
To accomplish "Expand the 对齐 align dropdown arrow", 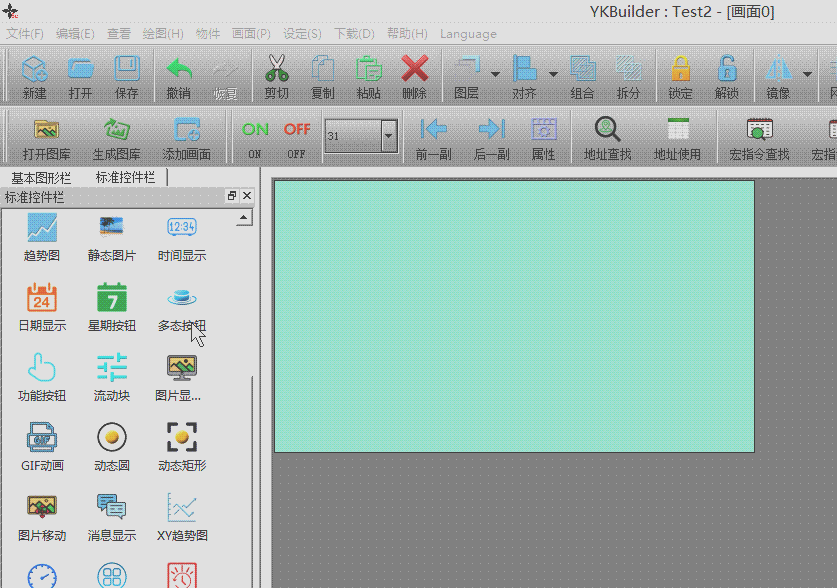I will [554, 74].
